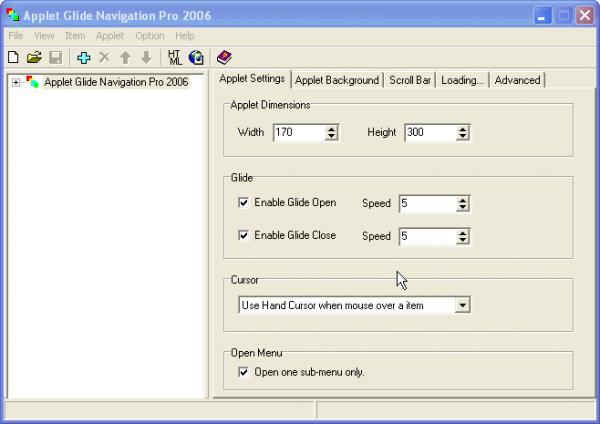The height and width of the screenshot is (424, 600).
Task: Switch to the Loading... tab
Action: coord(462,80)
